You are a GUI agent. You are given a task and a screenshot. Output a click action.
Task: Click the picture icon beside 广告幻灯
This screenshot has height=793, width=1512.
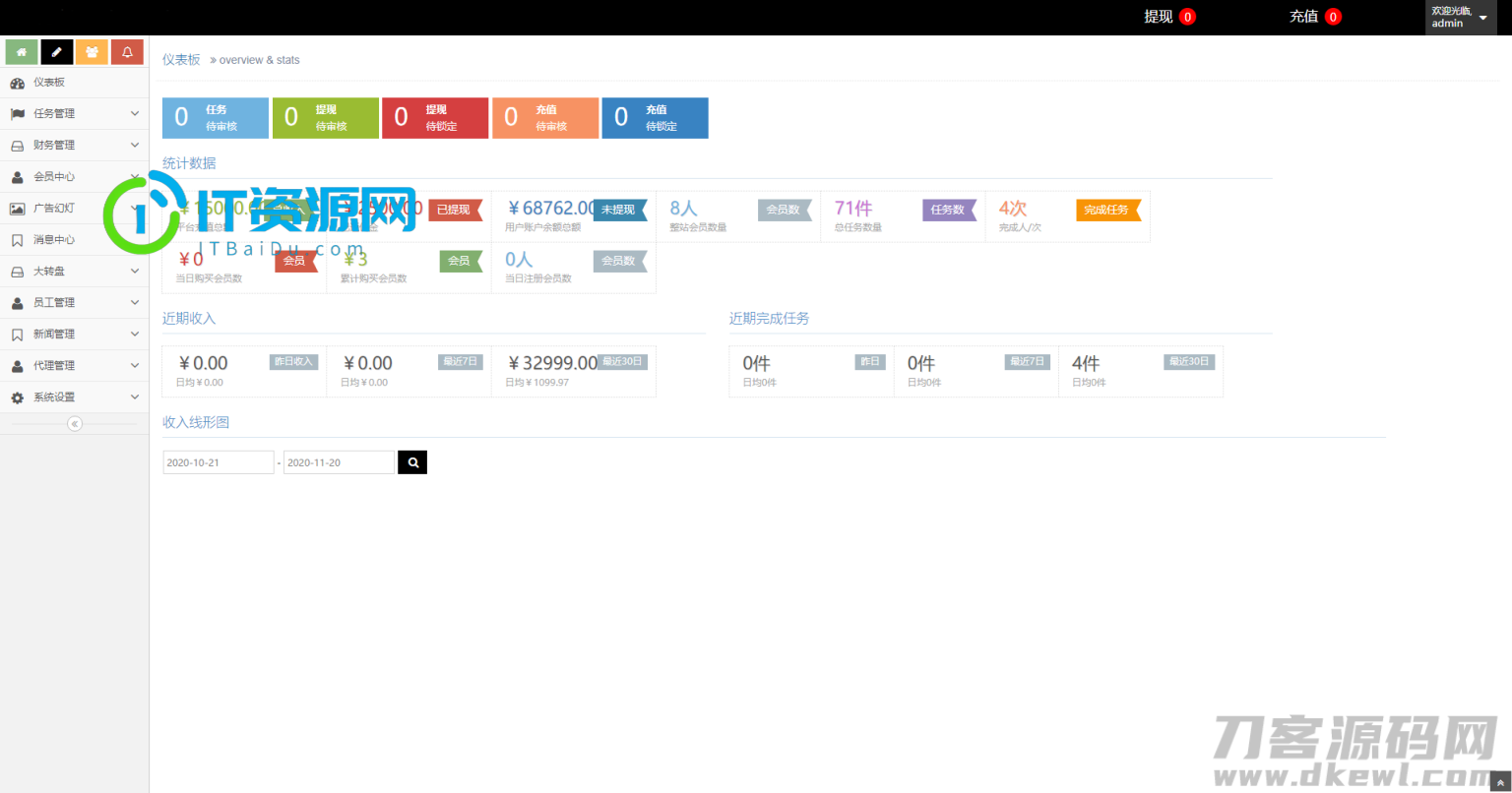click(17, 209)
